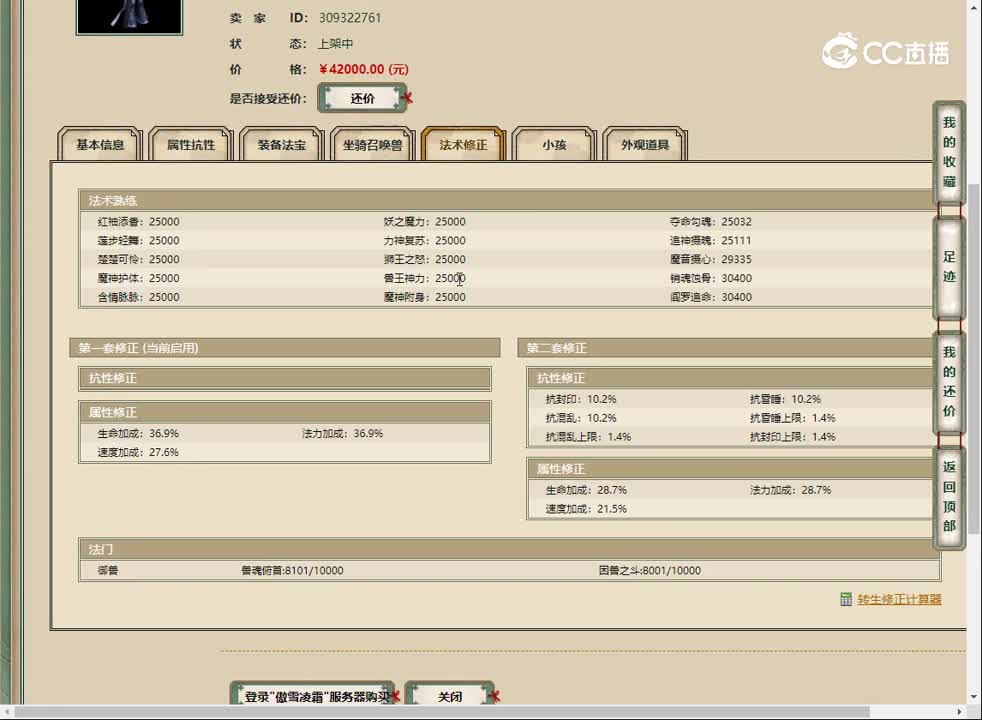Viewport: 982px width, 720px height.
Task: Click 妖之魔力: 25000 entry
Action: [x=425, y=222]
